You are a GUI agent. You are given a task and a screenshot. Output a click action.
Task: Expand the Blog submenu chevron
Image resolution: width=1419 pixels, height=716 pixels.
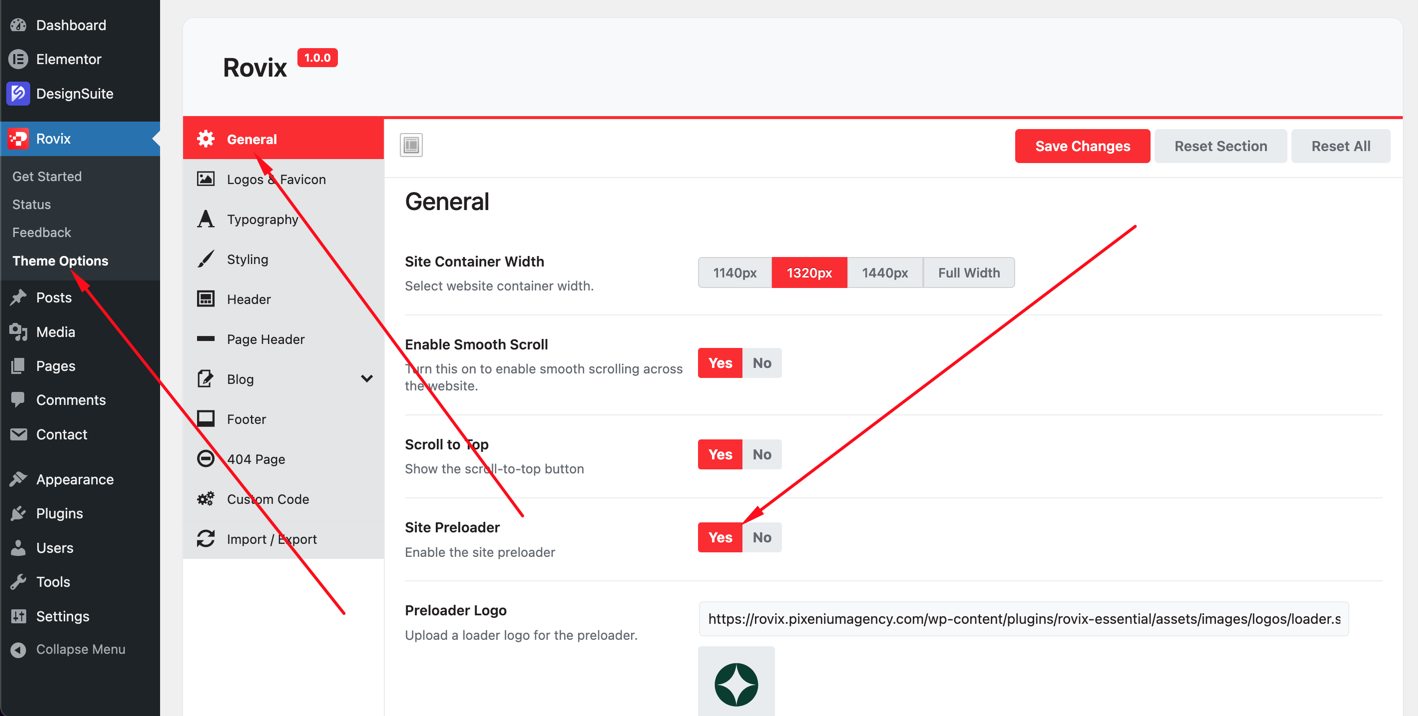pos(367,379)
